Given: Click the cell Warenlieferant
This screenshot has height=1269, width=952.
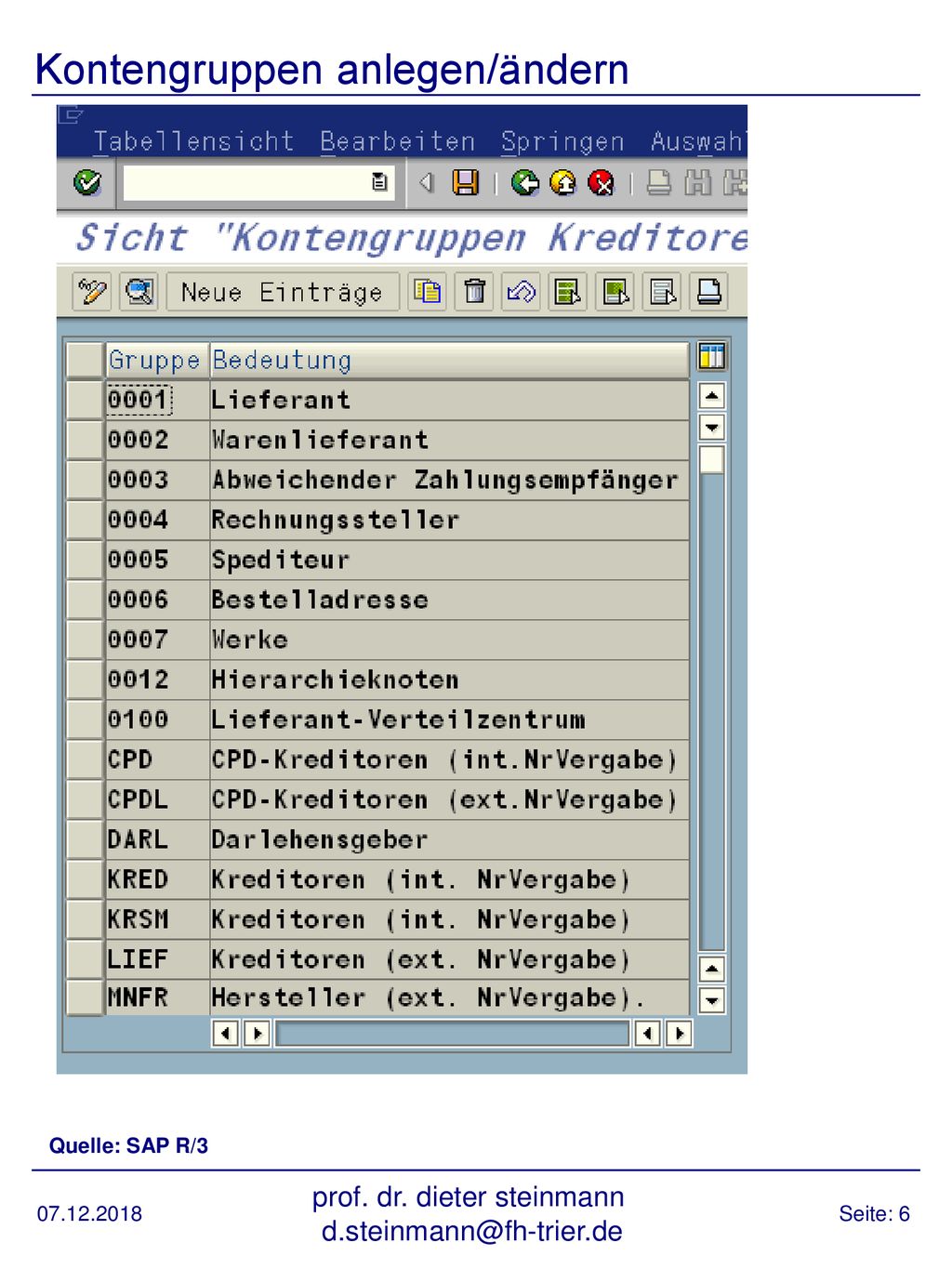Looking at the screenshot, I should [449, 440].
